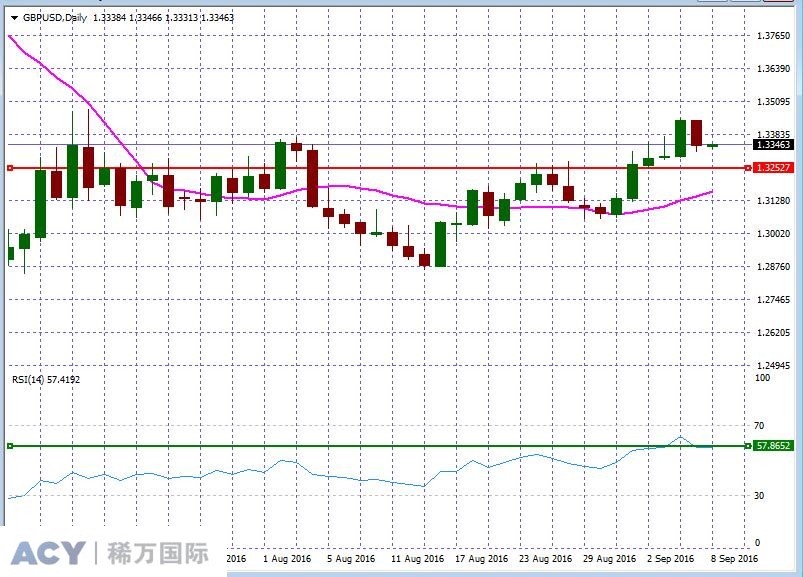Click the RSI 70 level label
803x577 pixels.
click(759, 425)
